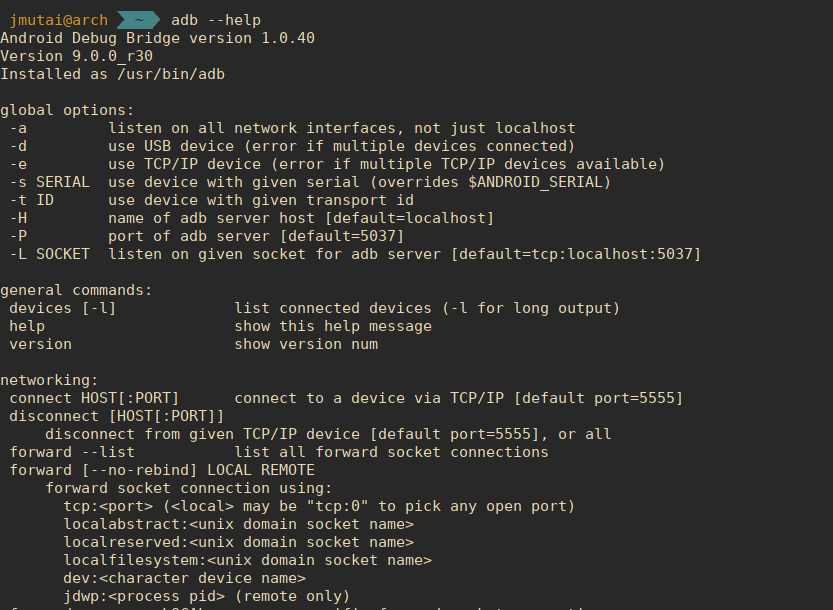Click the general commands heading
This screenshot has width=833, height=610.
pos(76,290)
